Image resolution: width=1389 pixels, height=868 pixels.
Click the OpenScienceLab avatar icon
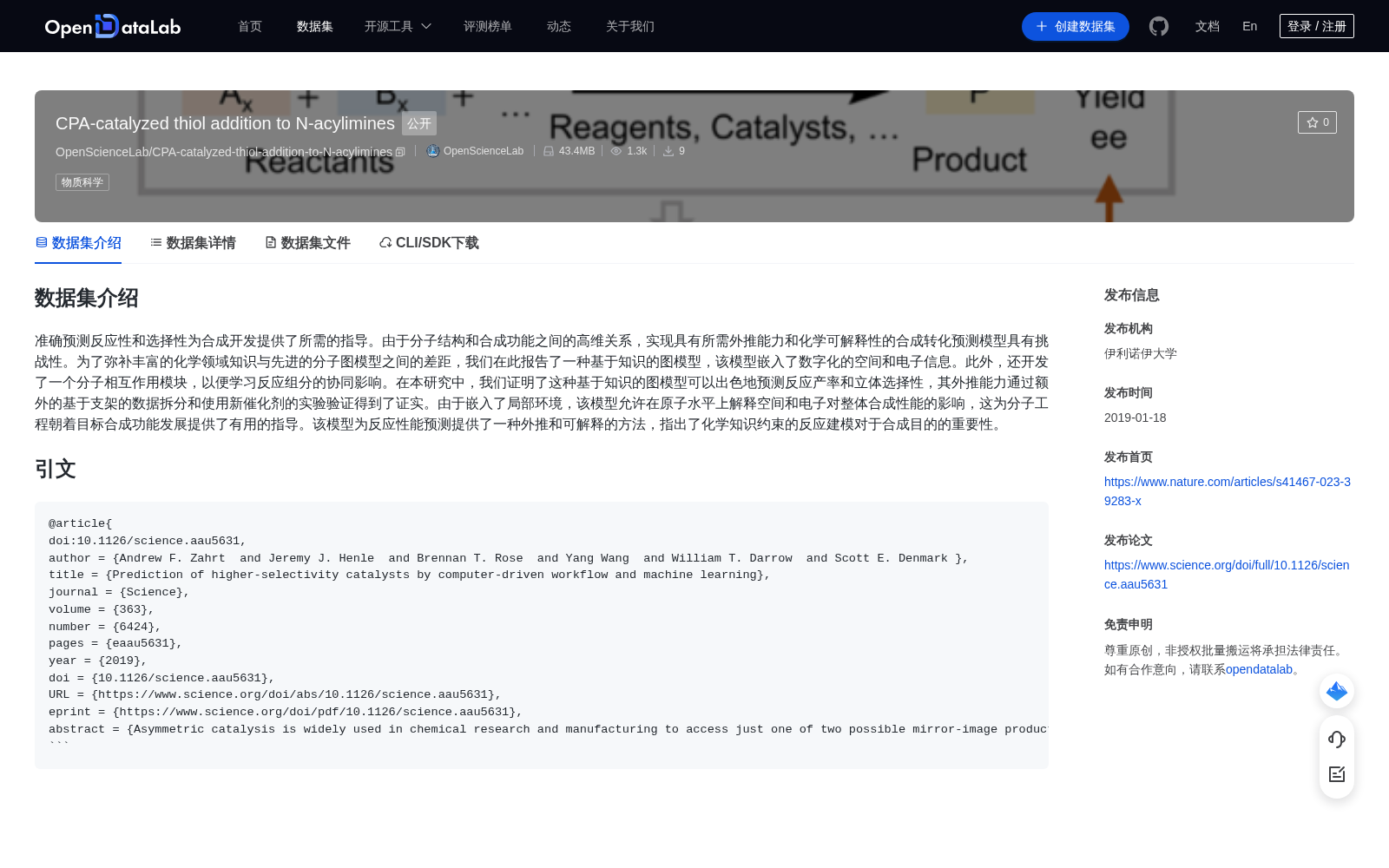coord(433,151)
